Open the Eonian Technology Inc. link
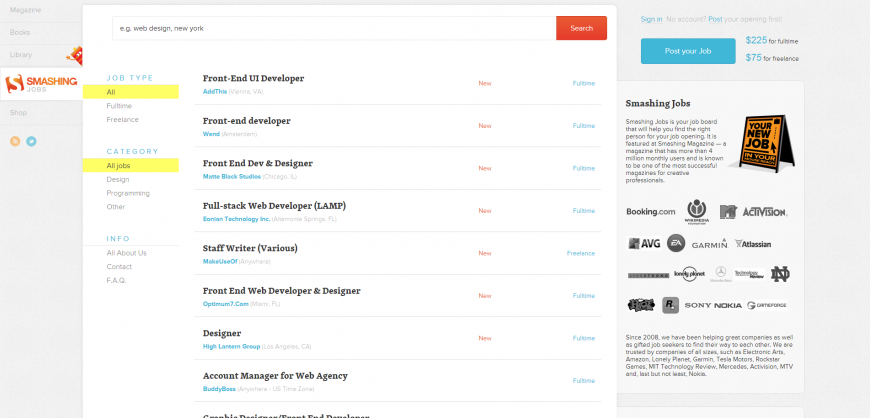 pyautogui.click(x=236, y=219)
